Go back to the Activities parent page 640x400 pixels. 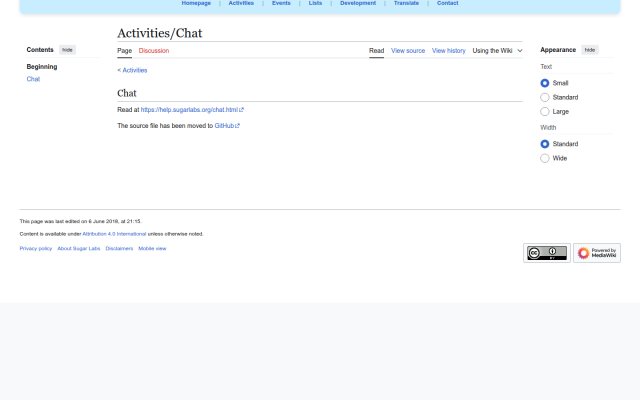point(132,70)
